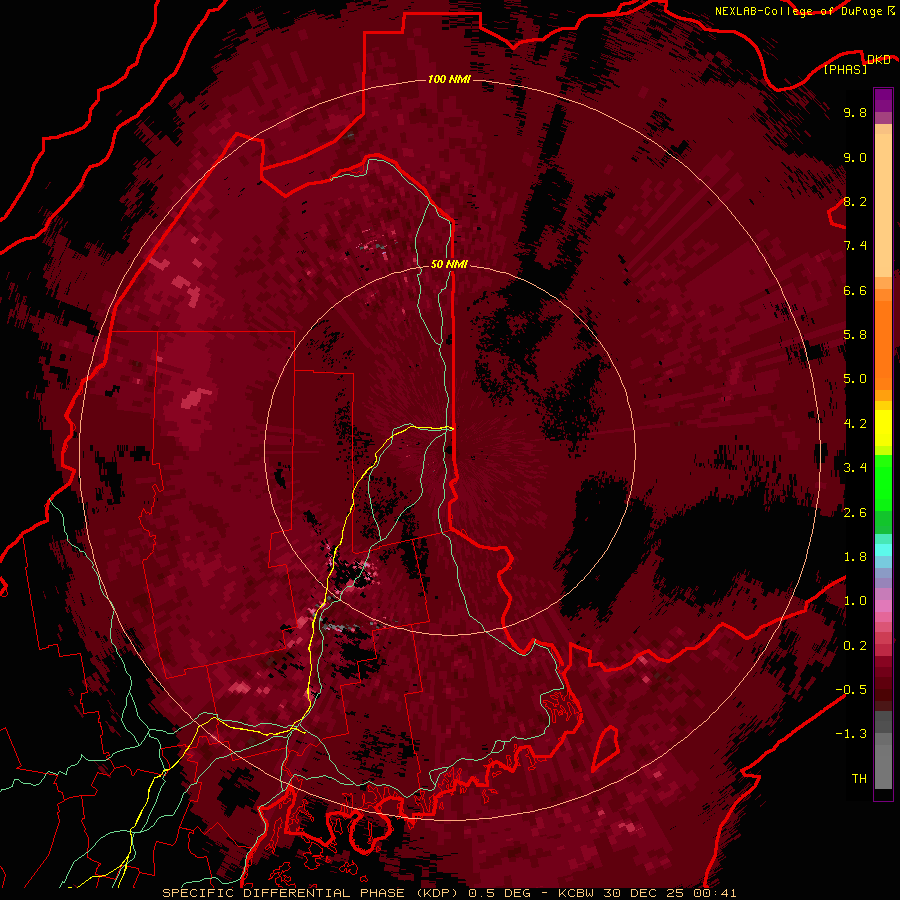The width and height of the screenshot is (900, 900).
Task: Click the [PHAS] units label above the scale
Action: 845,69
